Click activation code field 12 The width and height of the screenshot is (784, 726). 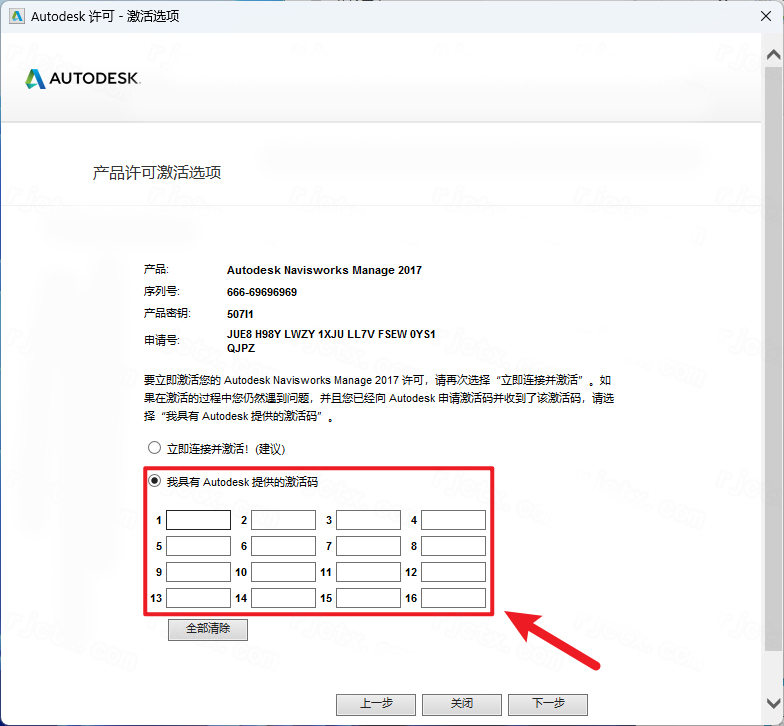(x=454, y=572)
